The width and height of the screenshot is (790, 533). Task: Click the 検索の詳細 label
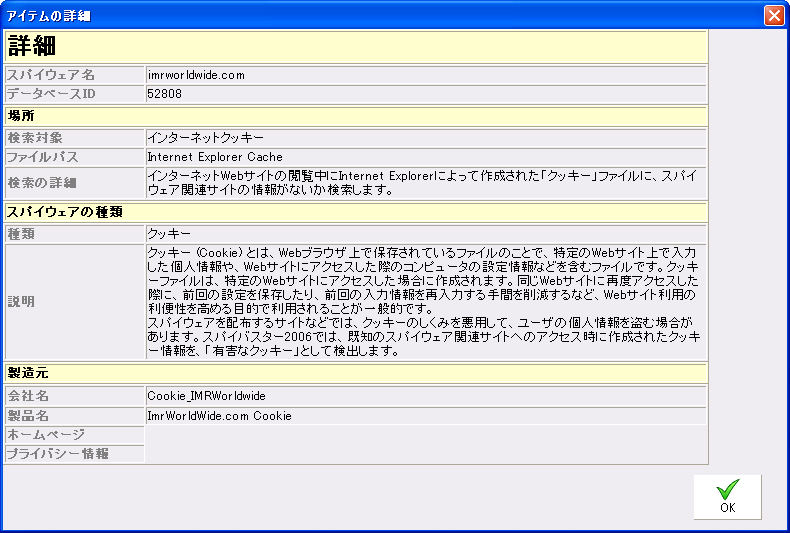click(42, 182)
